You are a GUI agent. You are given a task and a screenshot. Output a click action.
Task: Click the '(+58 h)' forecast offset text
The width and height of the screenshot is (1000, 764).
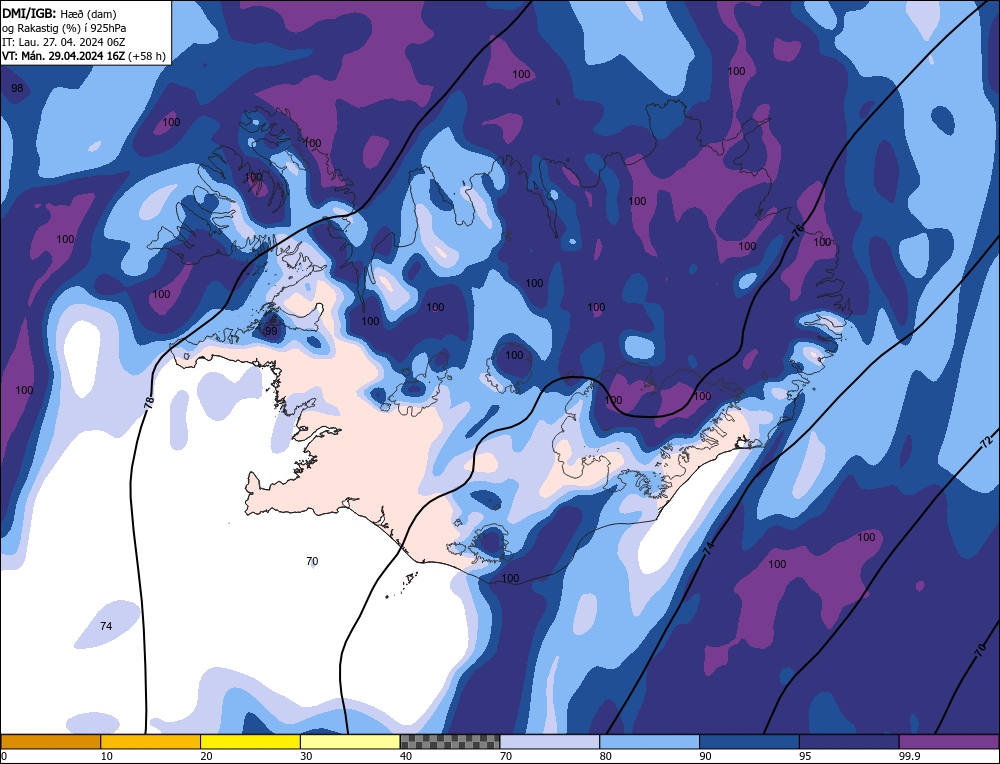[147, 56]
